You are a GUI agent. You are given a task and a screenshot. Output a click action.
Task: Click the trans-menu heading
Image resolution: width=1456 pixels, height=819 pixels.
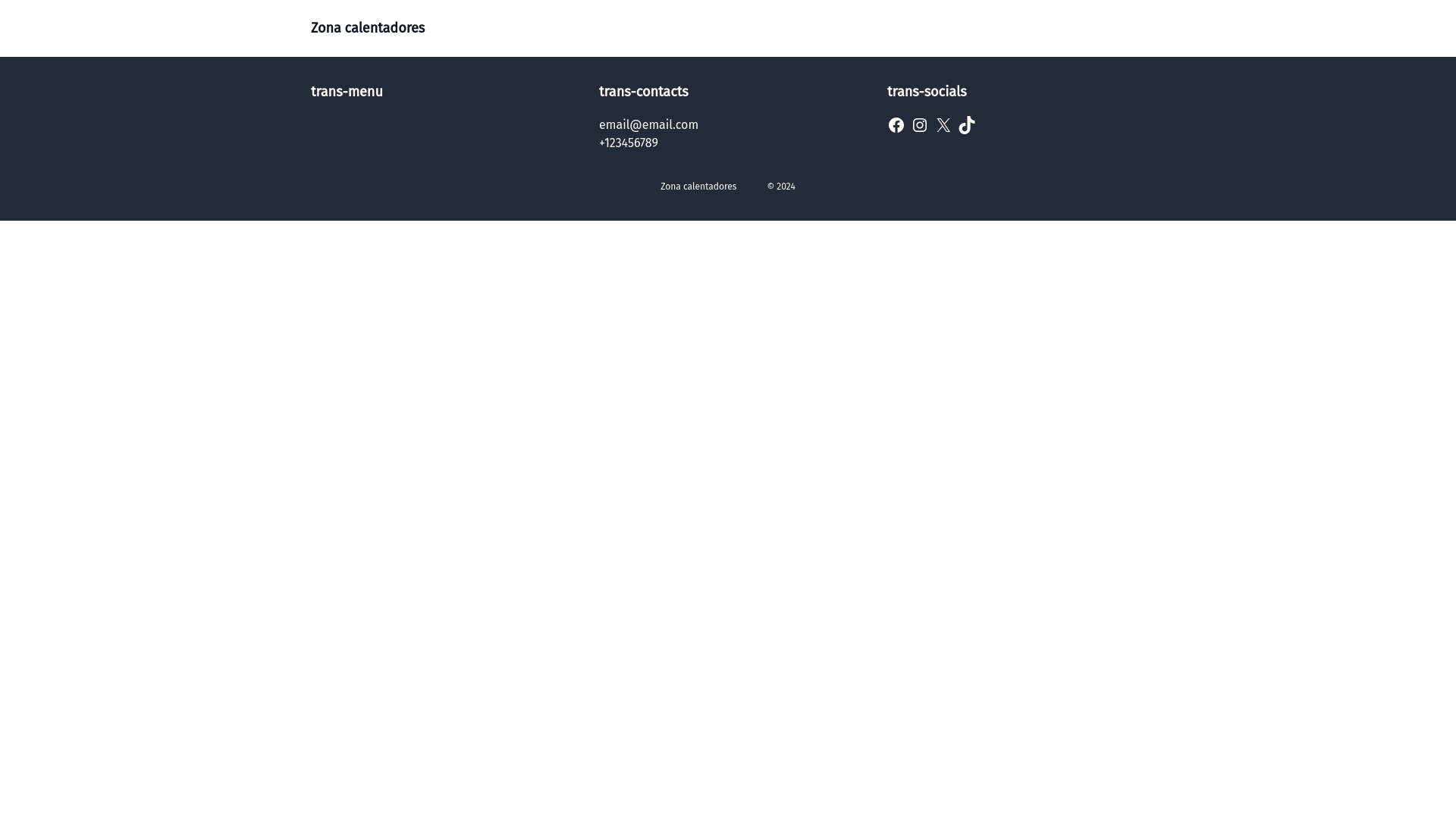pos(347,92)
